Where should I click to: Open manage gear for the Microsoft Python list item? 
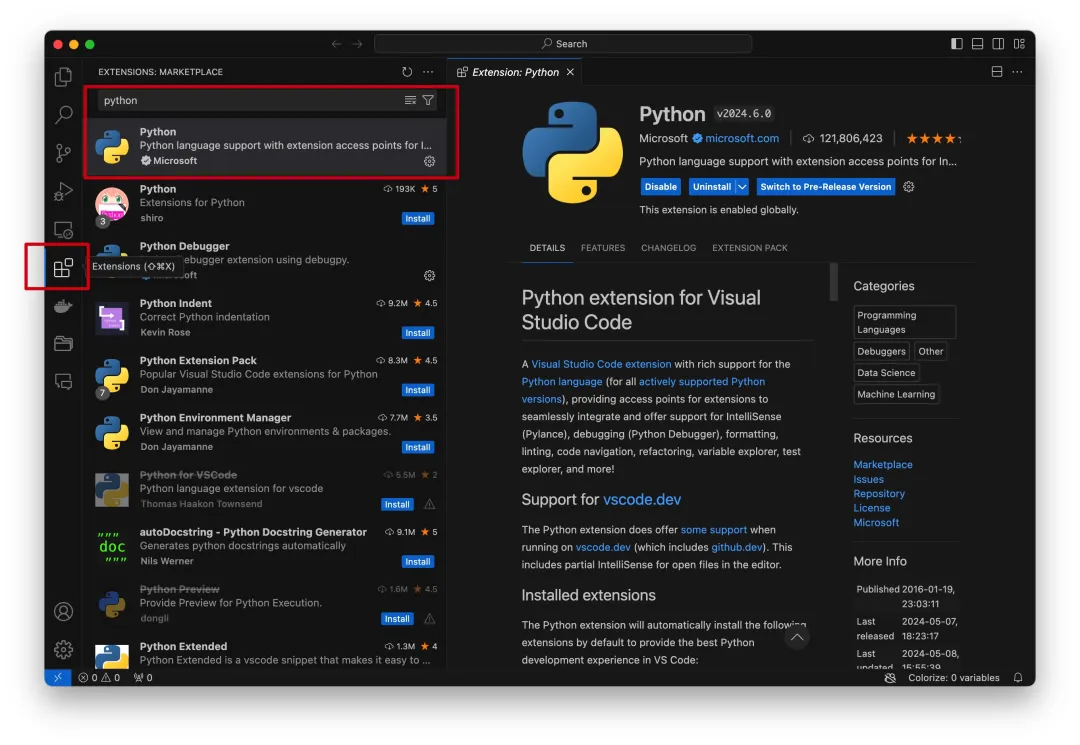(x=429, y=161)
